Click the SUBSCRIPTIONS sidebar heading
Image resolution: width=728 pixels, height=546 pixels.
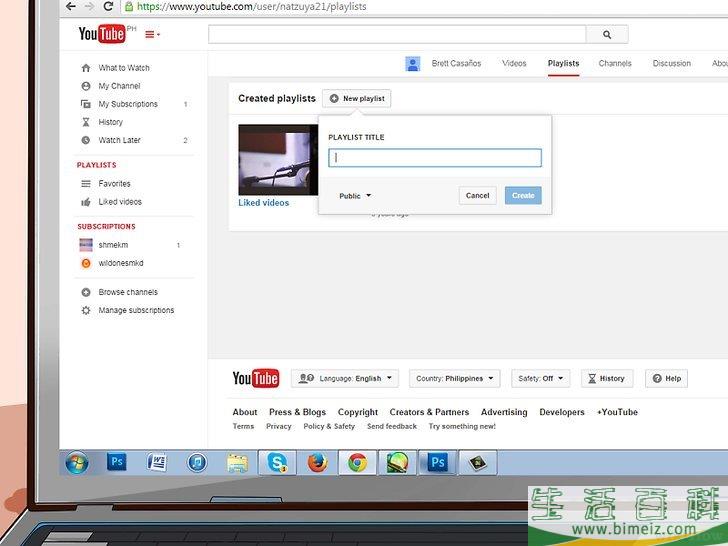coord(106,227)
